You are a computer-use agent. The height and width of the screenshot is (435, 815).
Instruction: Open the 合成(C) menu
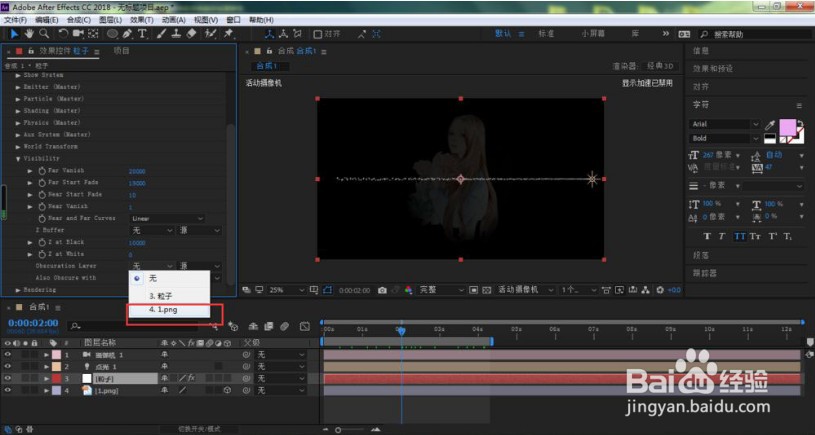click(78, 20)
